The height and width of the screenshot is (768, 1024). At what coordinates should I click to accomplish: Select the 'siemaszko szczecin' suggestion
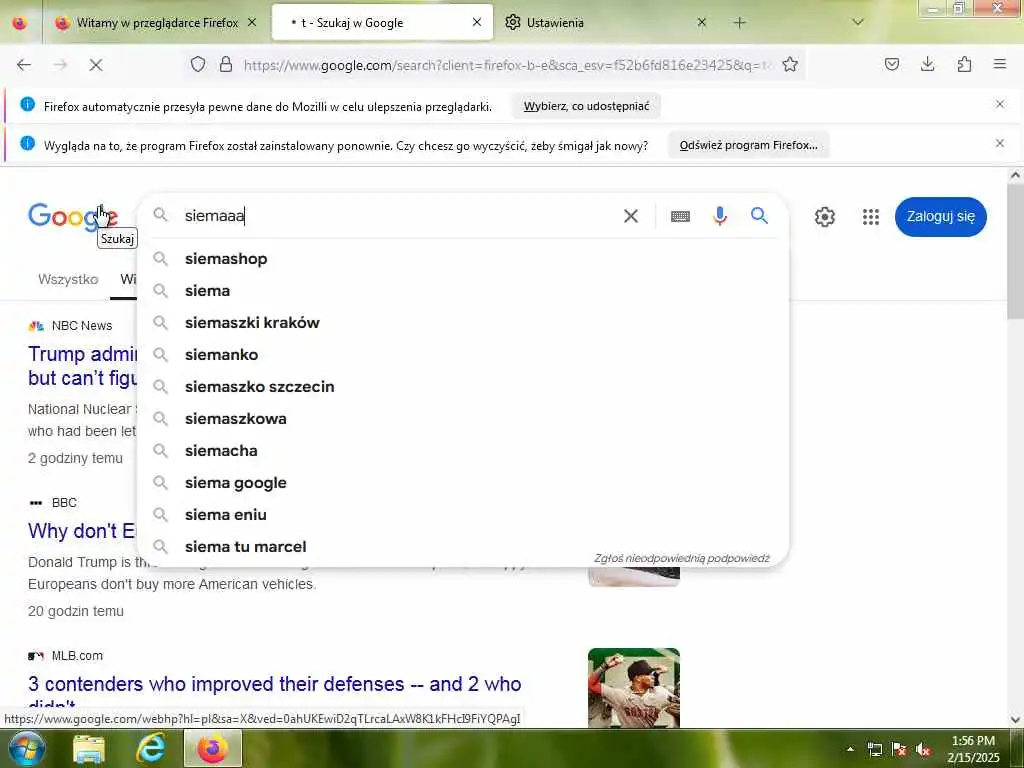tap(464, 387)
